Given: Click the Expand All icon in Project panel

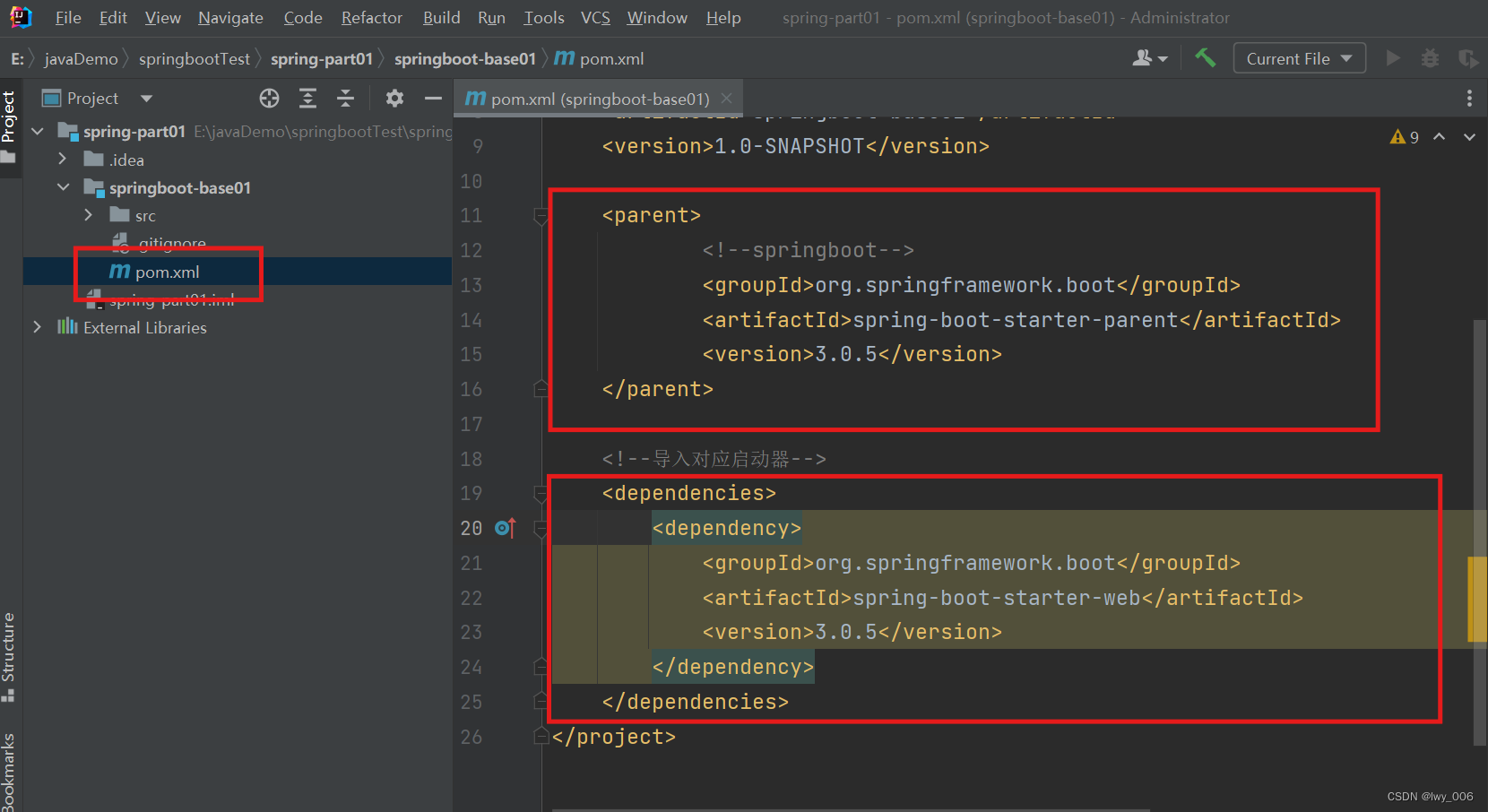Looking at the screenshot, I should click(307, 99).
